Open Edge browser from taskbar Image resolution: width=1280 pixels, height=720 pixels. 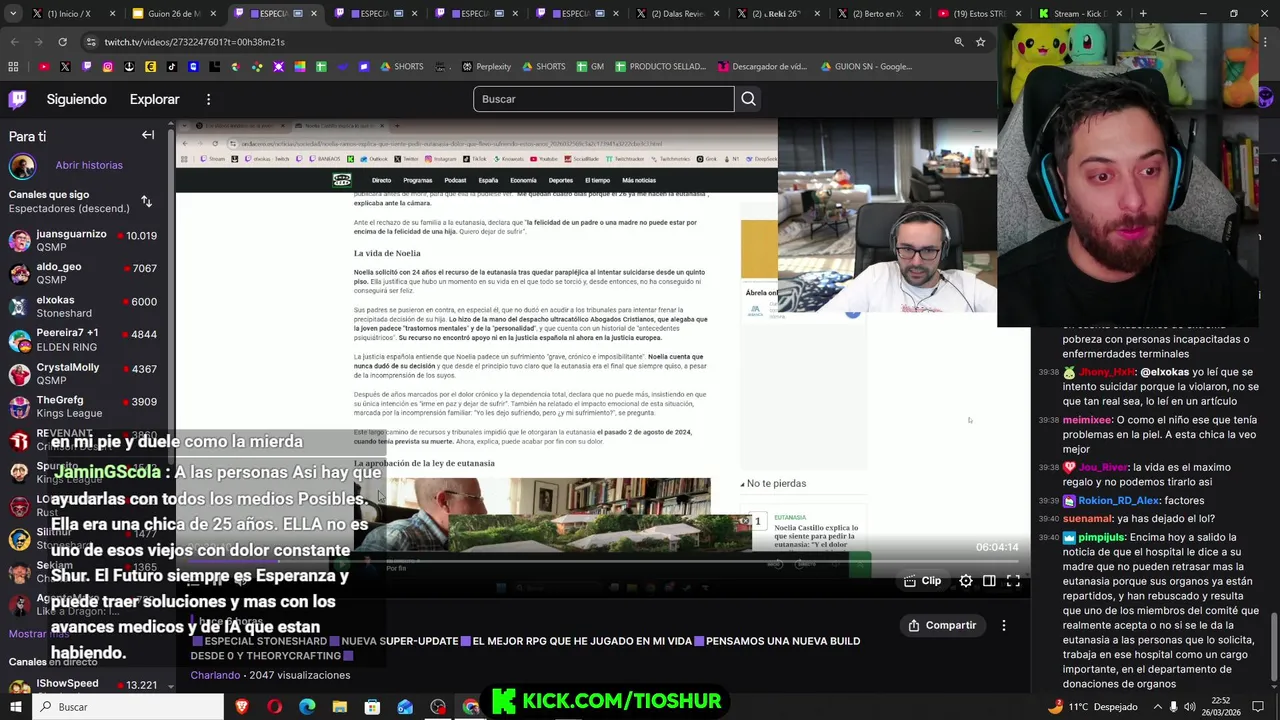coord(307,706)
